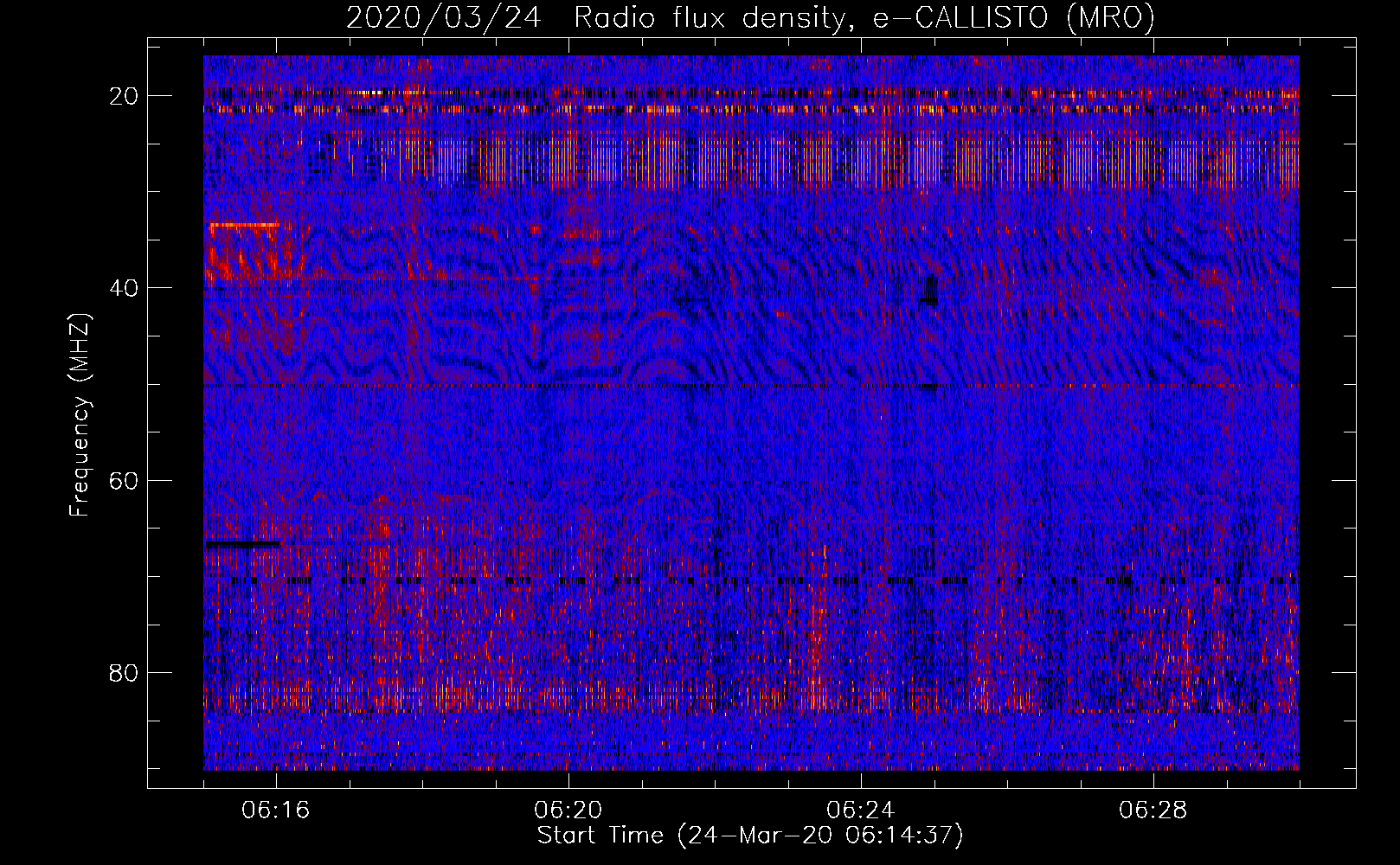The image size is (1400, 865).
Task: Click the 'Start Time (24-Mar-20 06:14:37)' label
Action: tap(750, 836)
